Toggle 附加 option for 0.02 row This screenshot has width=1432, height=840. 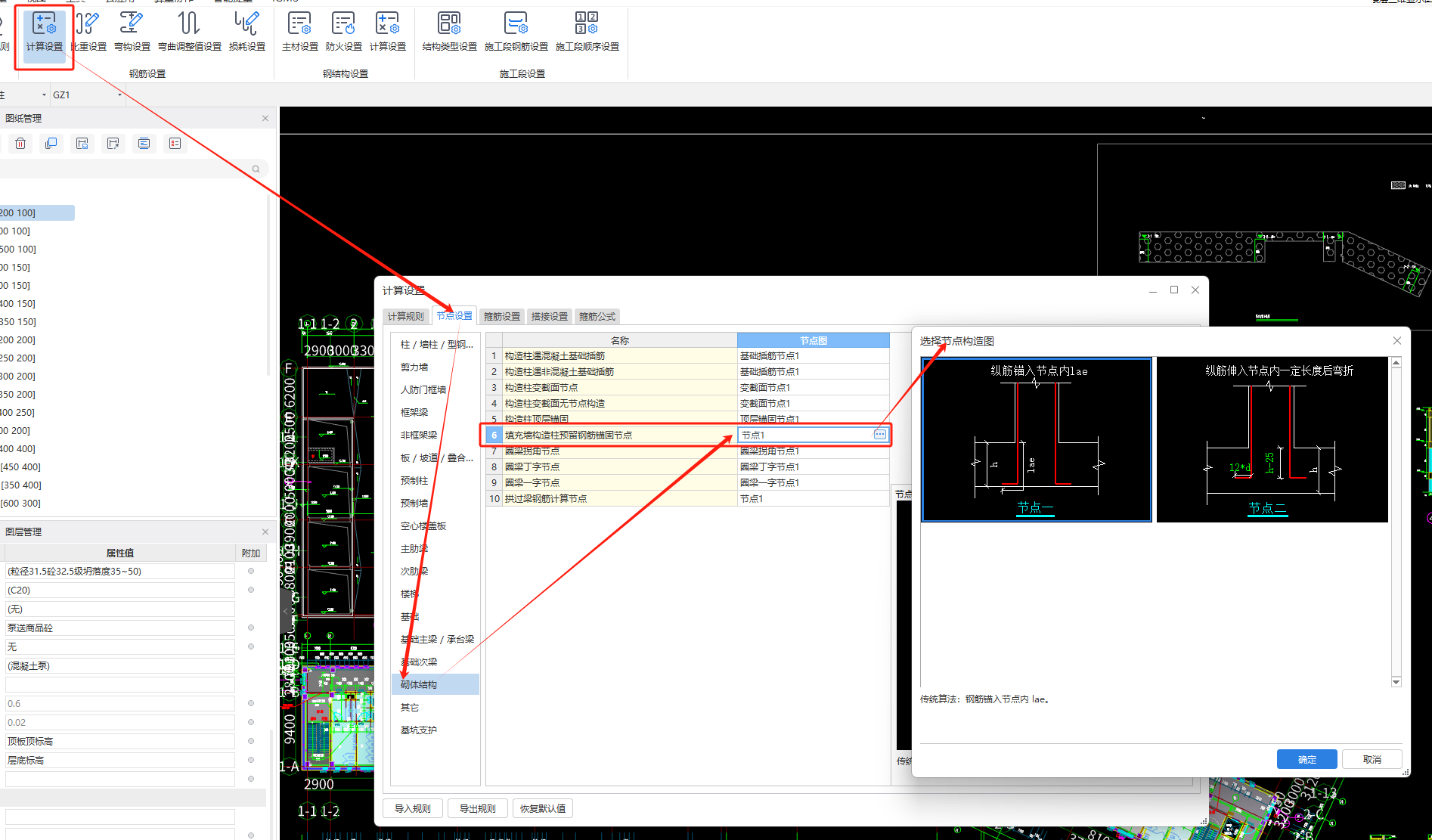coord(251,722)
